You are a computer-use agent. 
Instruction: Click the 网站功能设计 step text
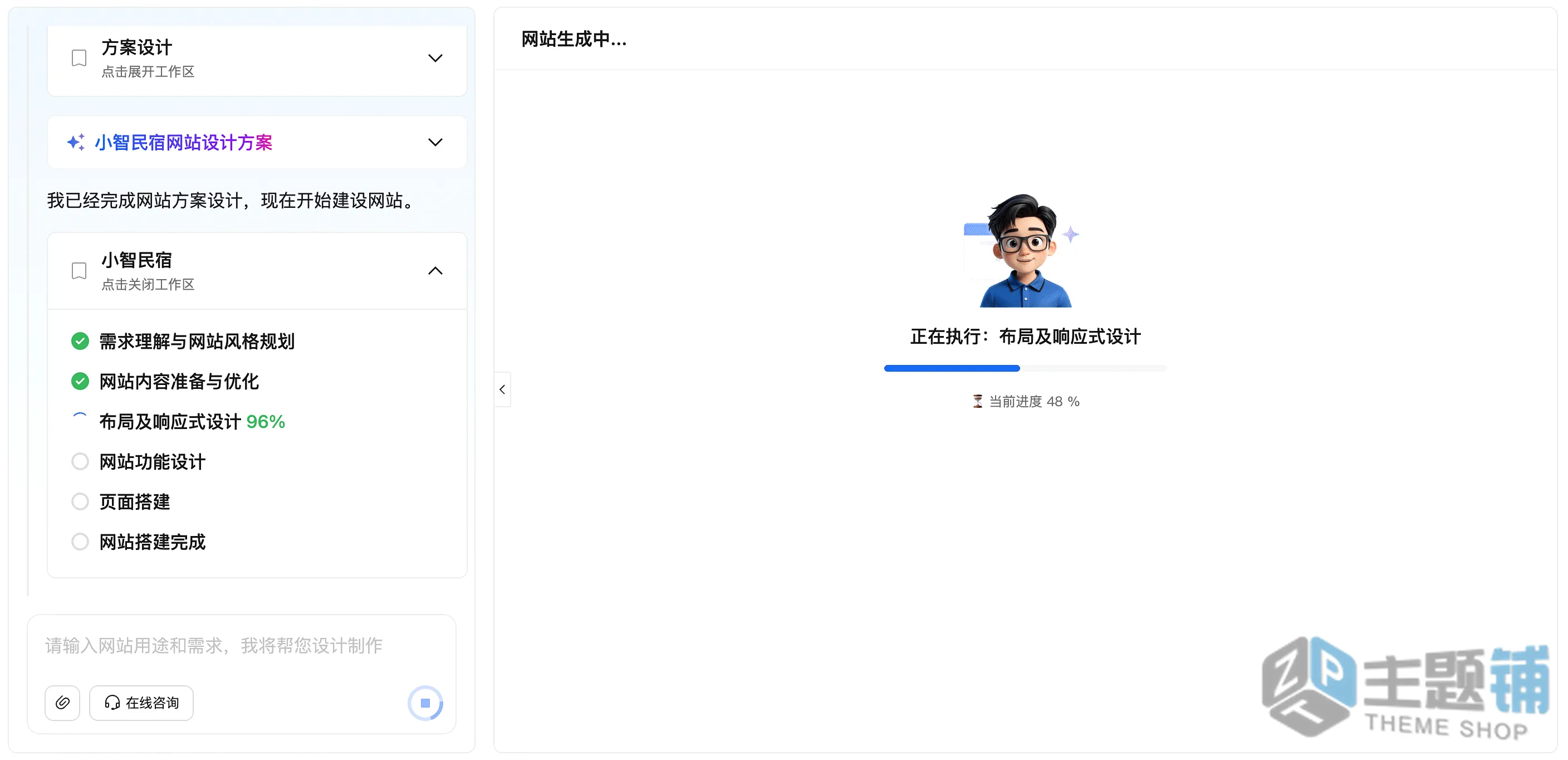[x=152, y=461]
